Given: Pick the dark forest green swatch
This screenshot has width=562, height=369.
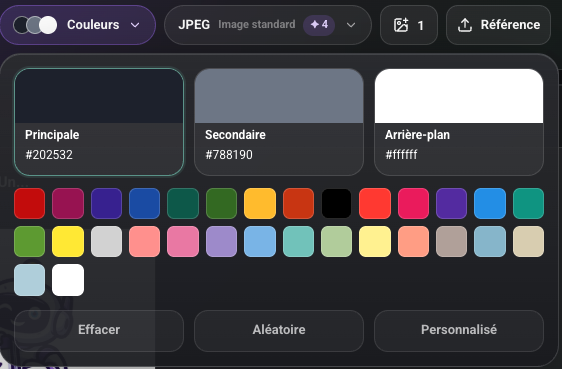Looking at the screenshot, I should (x=222, y=203).
